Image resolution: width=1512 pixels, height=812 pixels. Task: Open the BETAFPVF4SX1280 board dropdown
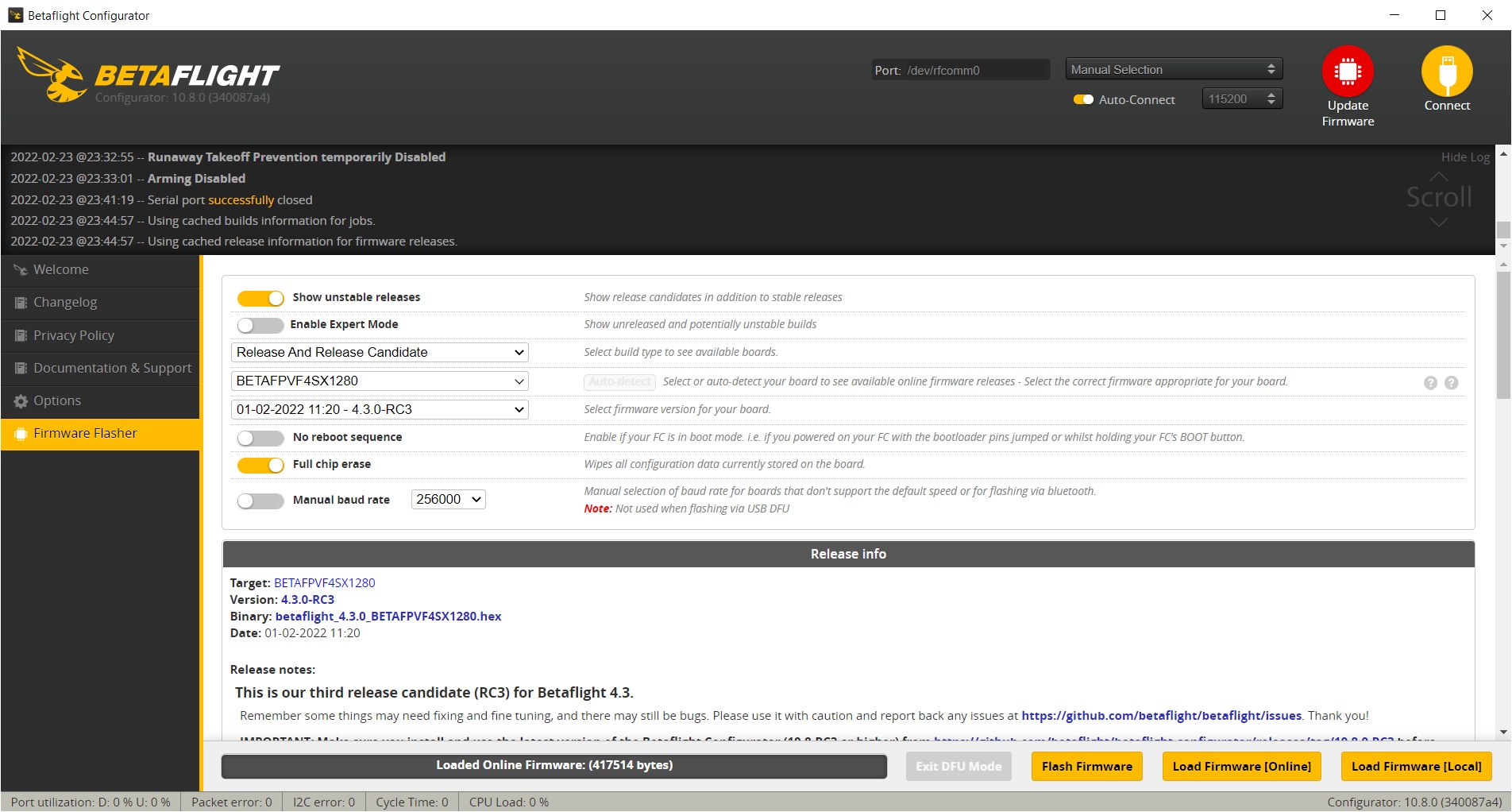pyautogui.click(x=380, y=381)
